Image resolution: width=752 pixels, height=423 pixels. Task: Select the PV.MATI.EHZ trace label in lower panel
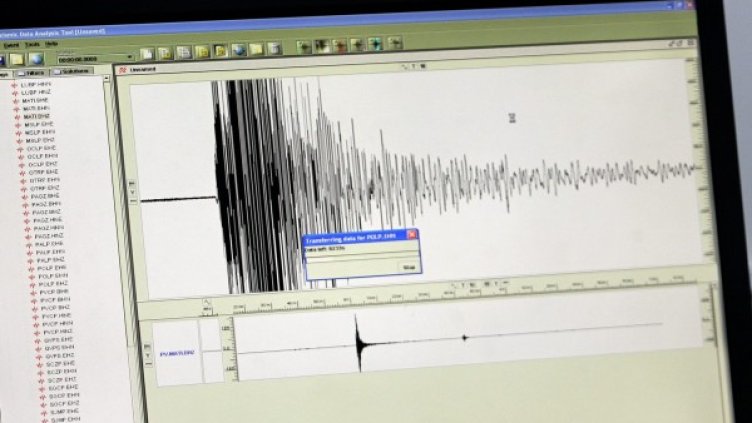click(x=176, y=353)
